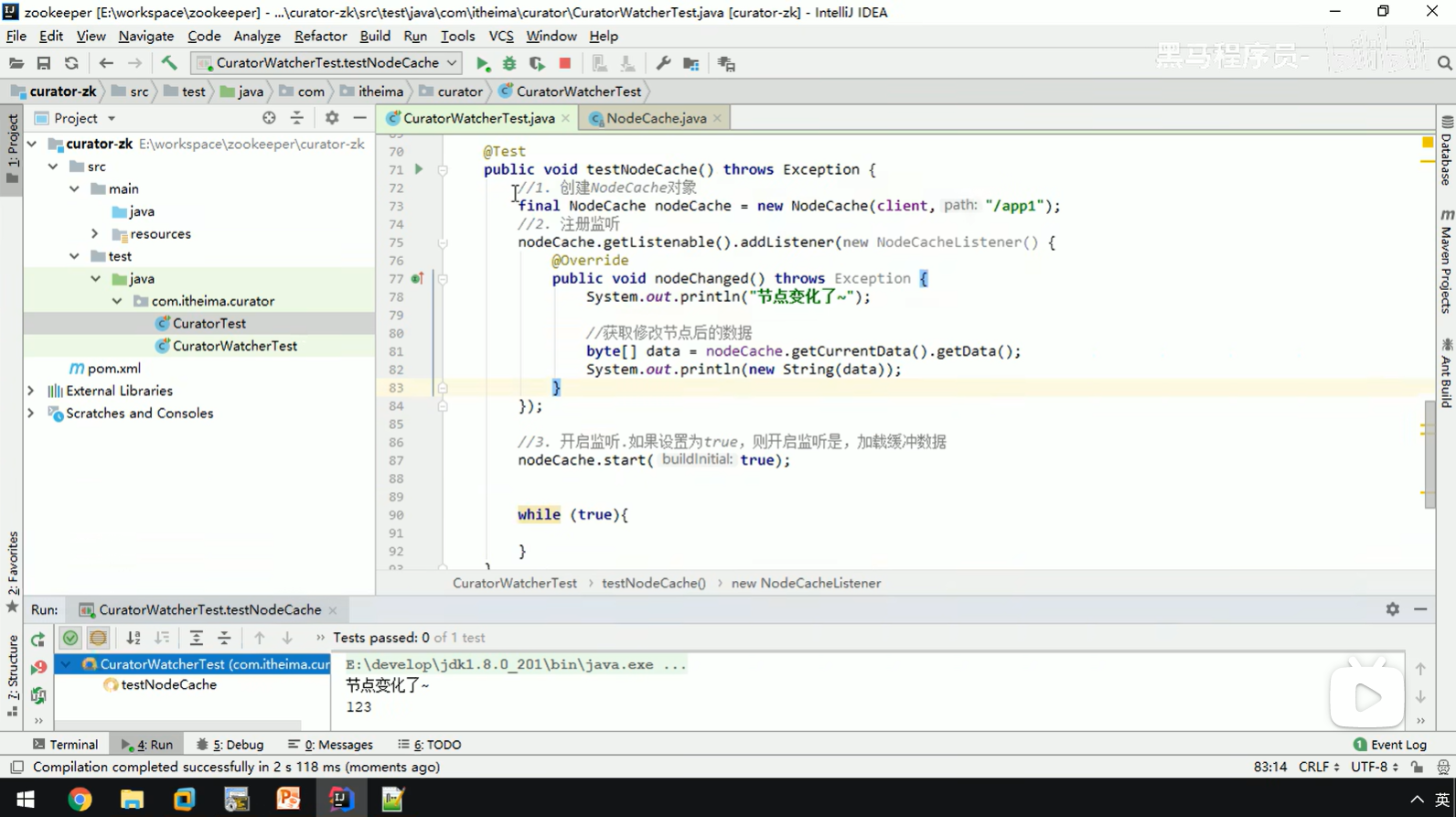
Task: Collapse the com.itheima.curator package node
Action: 117,301
